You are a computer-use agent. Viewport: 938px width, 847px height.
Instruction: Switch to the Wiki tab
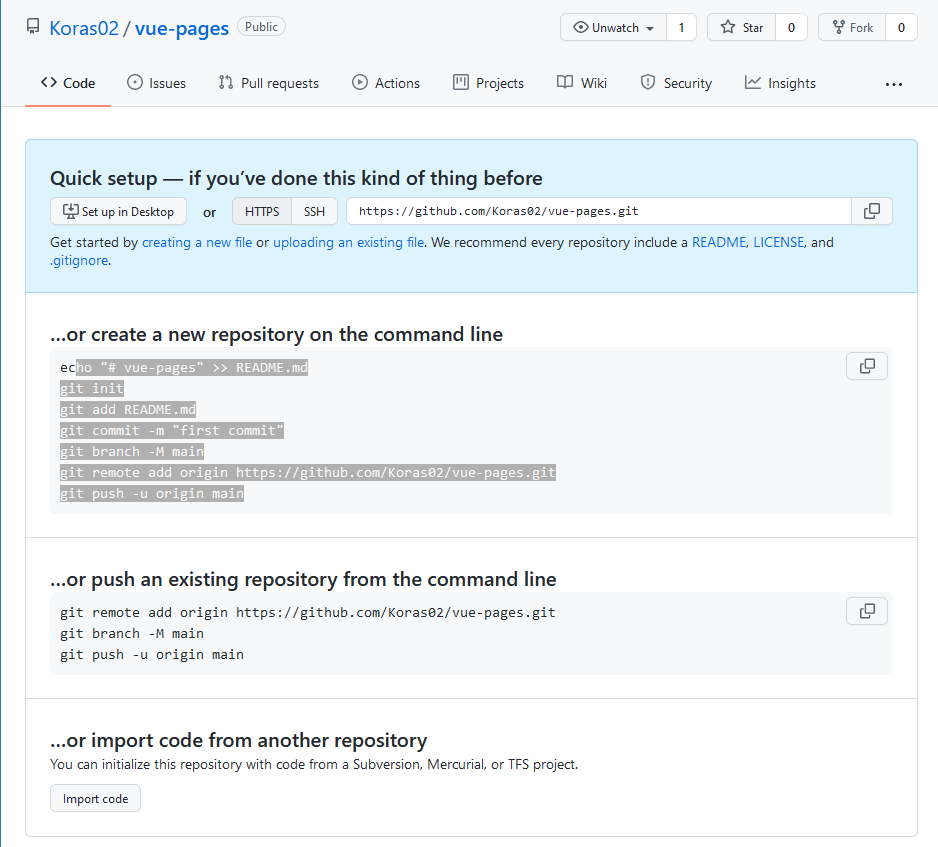click(582, 83)
